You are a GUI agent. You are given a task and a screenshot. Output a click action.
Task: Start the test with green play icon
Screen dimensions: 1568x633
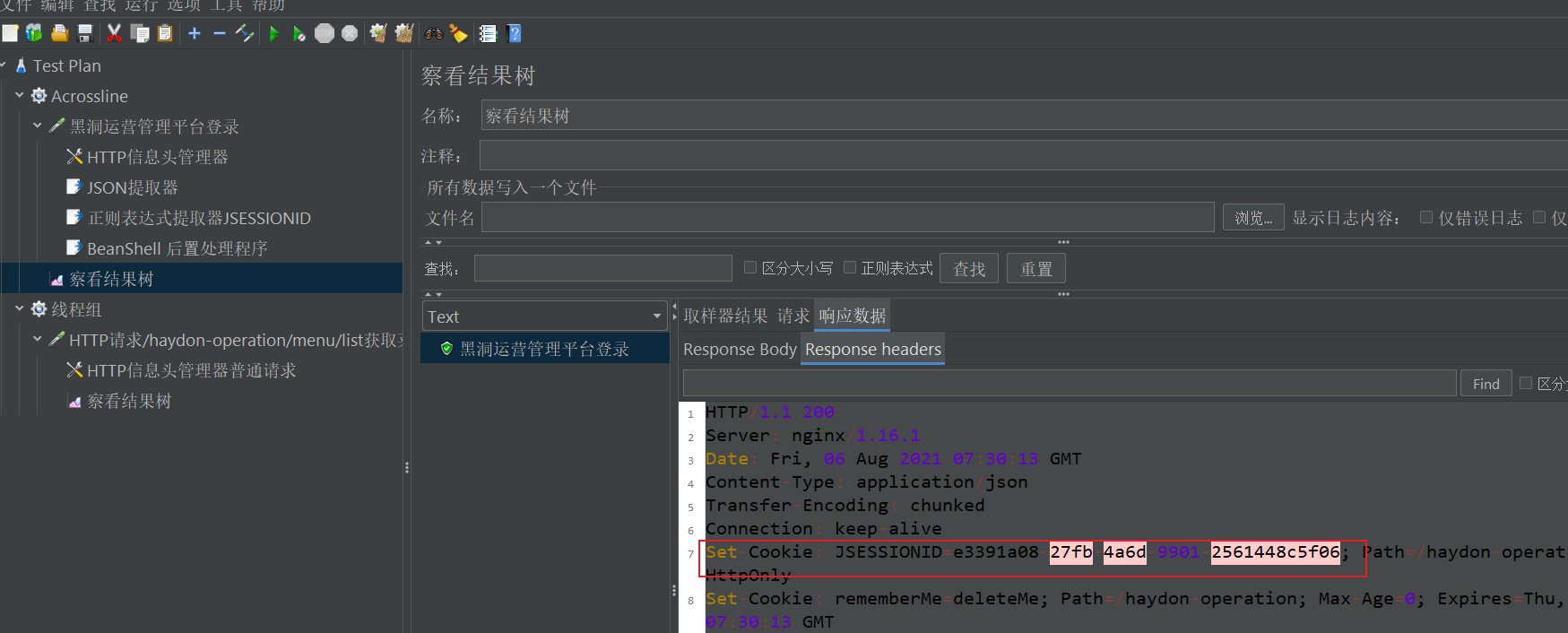point(274,33)
